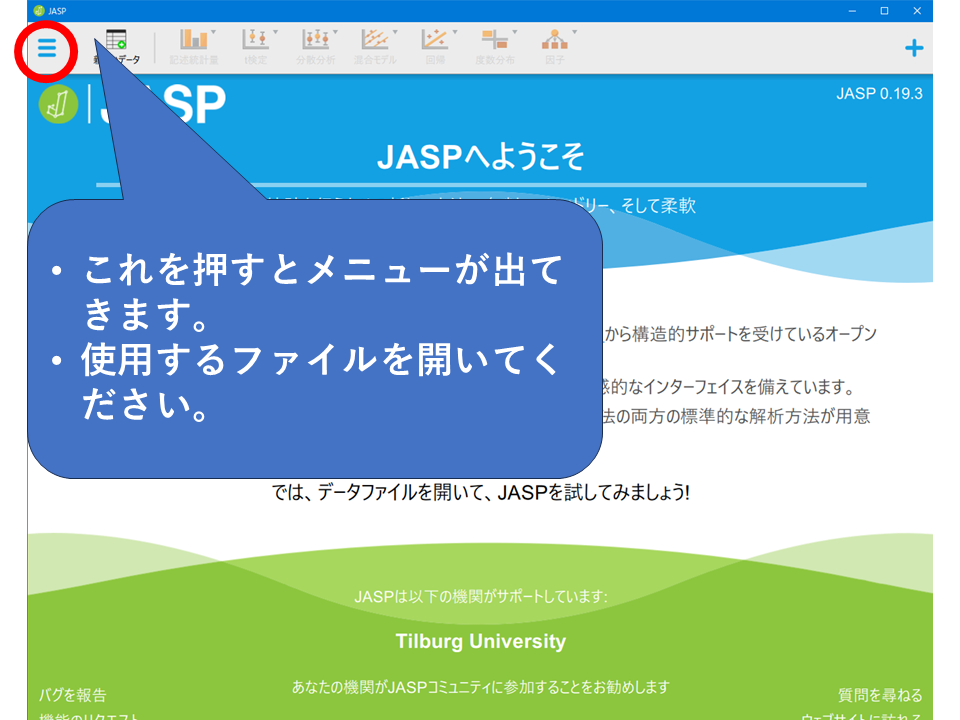Open the 度数分布 frequencies menu
Screen dimensions: 960x720
tap(495, 47)
